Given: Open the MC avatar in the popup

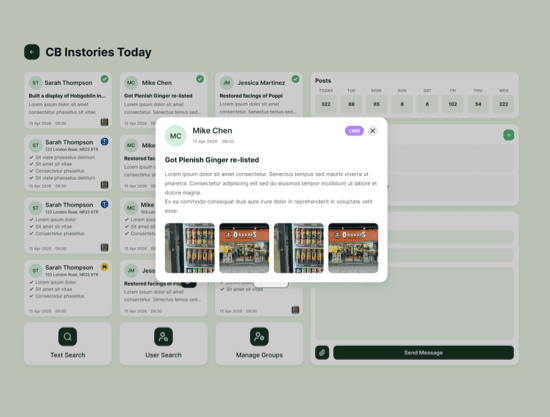Looking at the screenshot, I should (175, 136).
